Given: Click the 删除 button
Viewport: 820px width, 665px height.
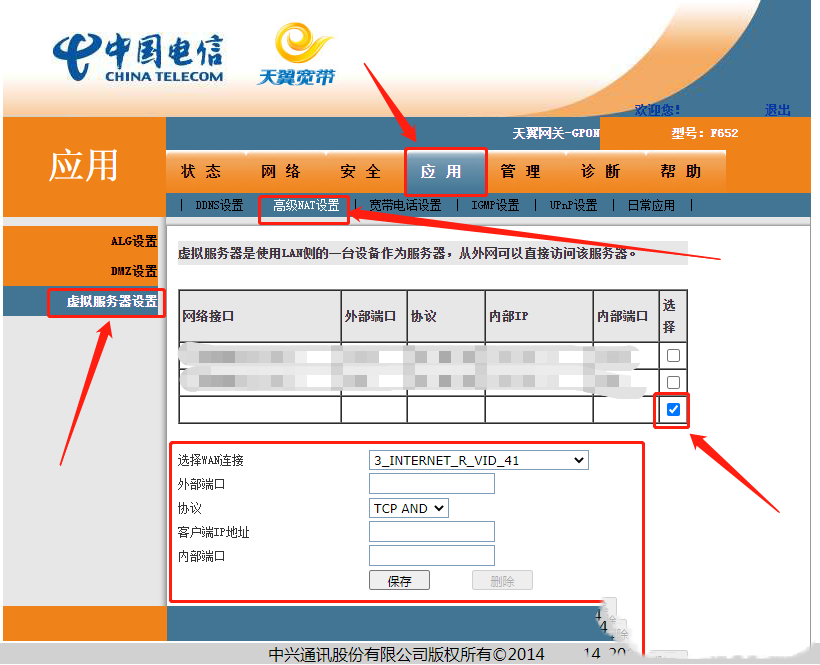Looking at the screenshot, I should 502,580.
